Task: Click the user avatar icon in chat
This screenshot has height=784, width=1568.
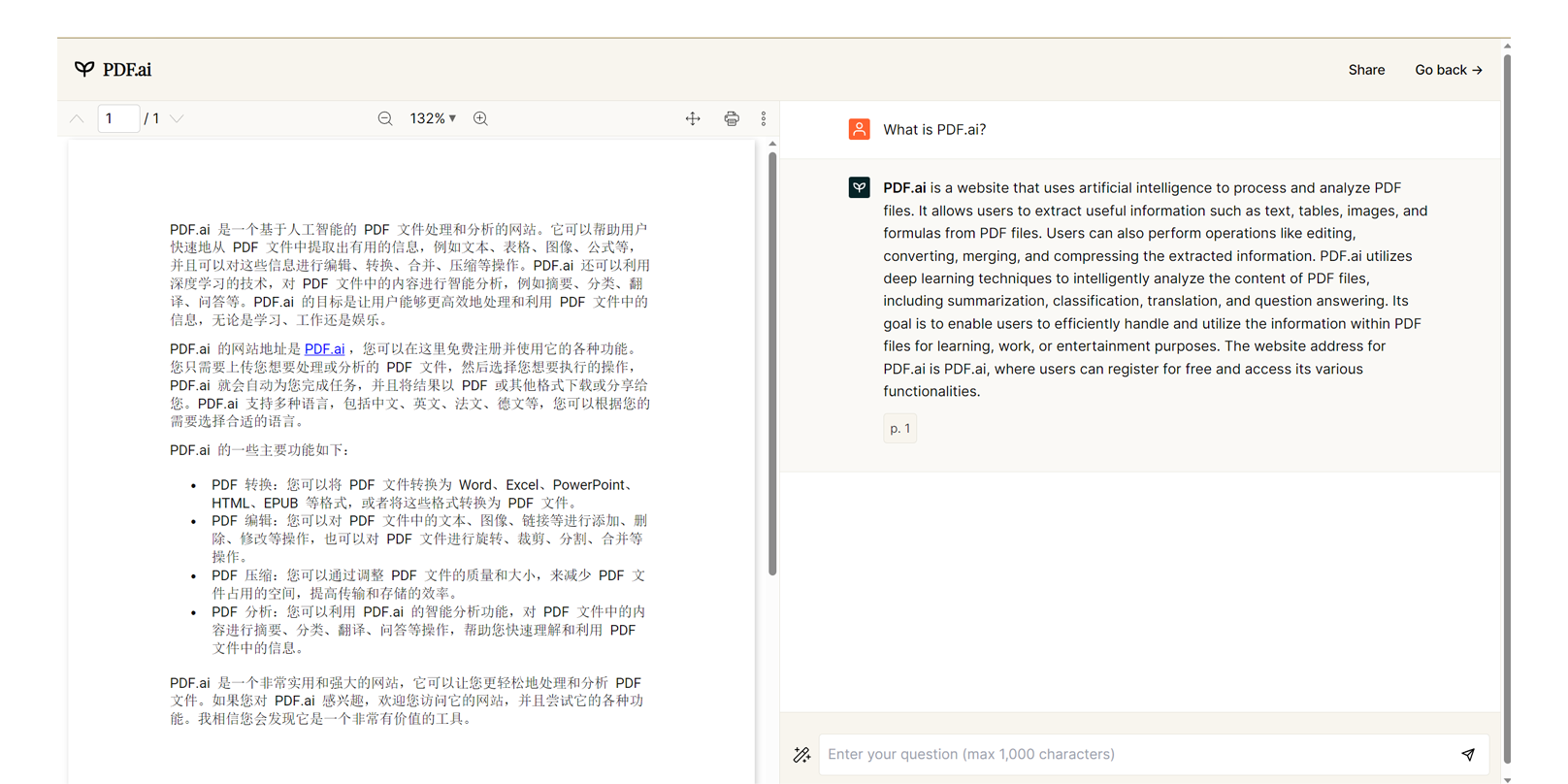Action: pyautogui.click(x=859, y=129)
